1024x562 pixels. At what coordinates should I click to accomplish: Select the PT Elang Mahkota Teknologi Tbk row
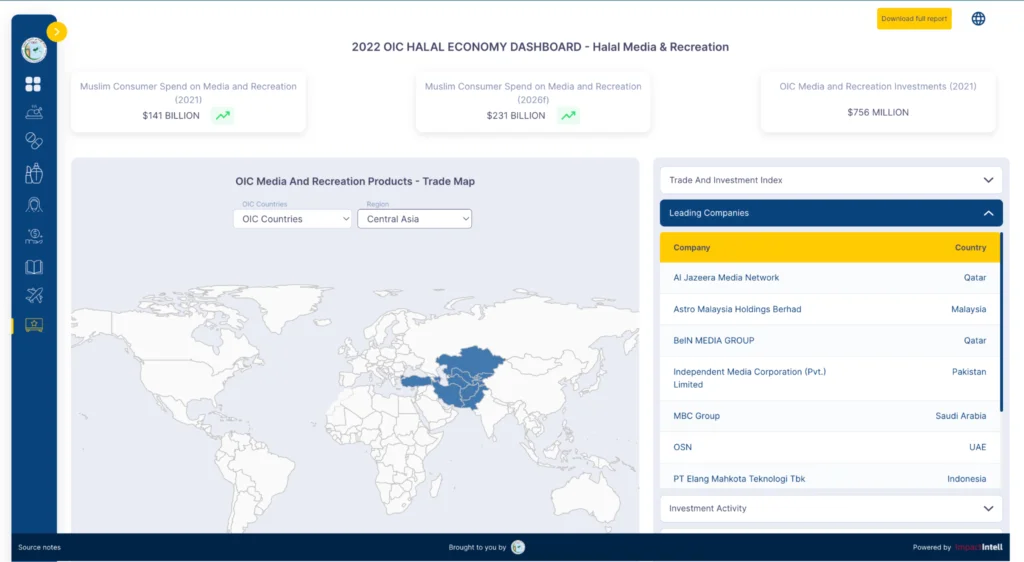[829, 478]
